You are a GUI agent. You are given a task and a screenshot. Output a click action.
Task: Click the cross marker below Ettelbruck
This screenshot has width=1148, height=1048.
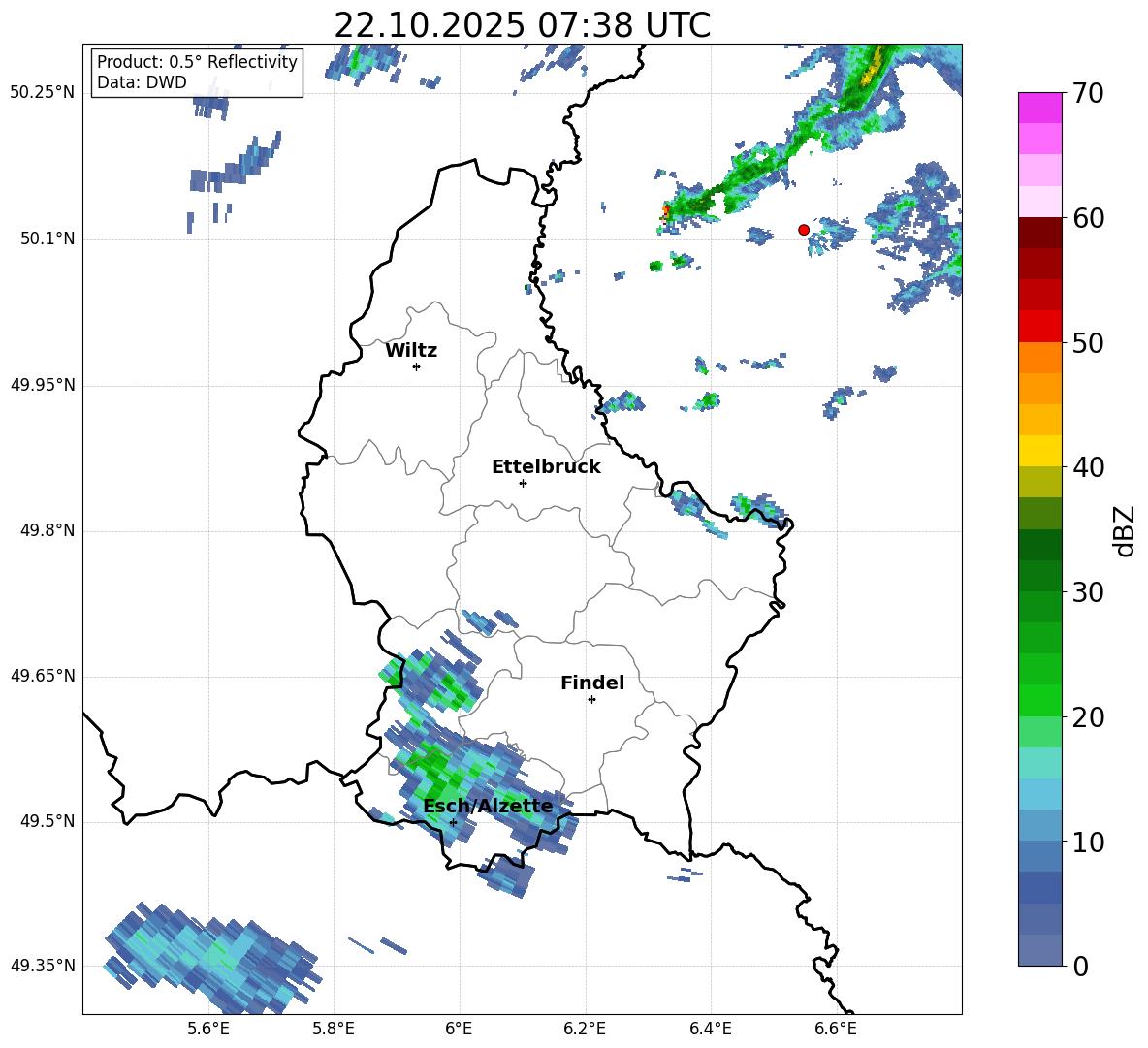coord(523,483)
